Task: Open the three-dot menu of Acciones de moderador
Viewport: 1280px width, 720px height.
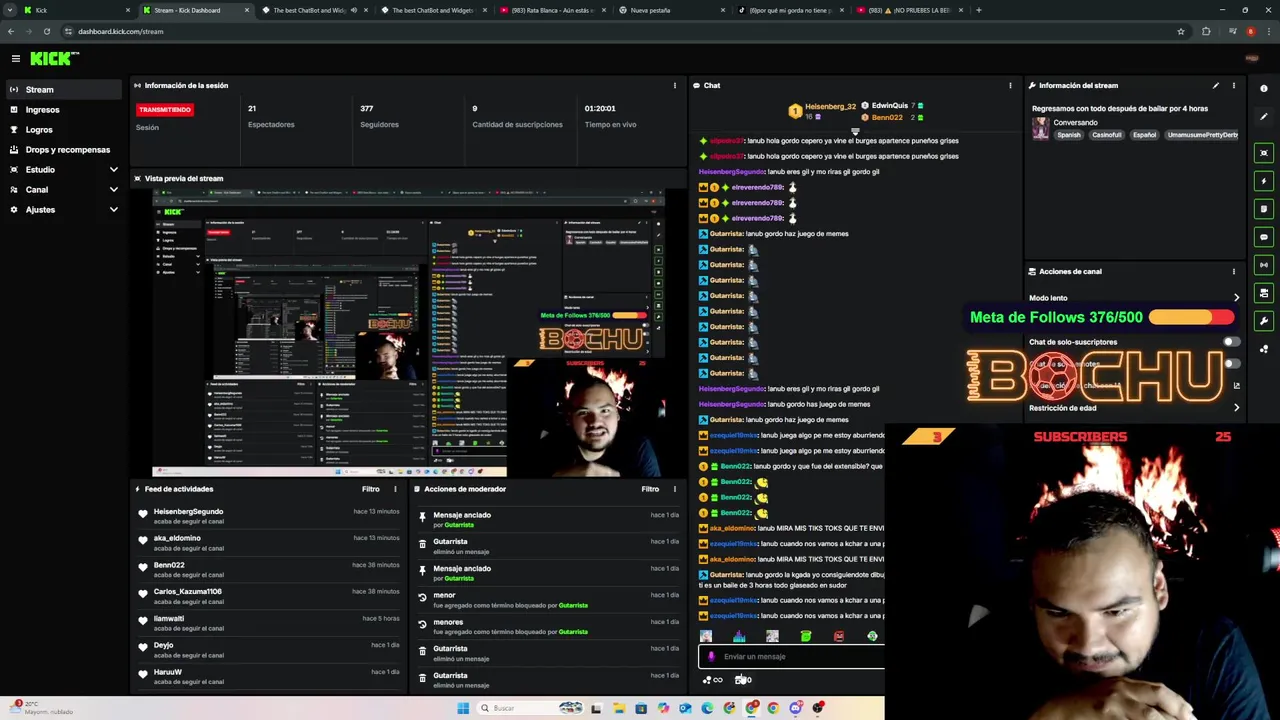Action: 674,489
